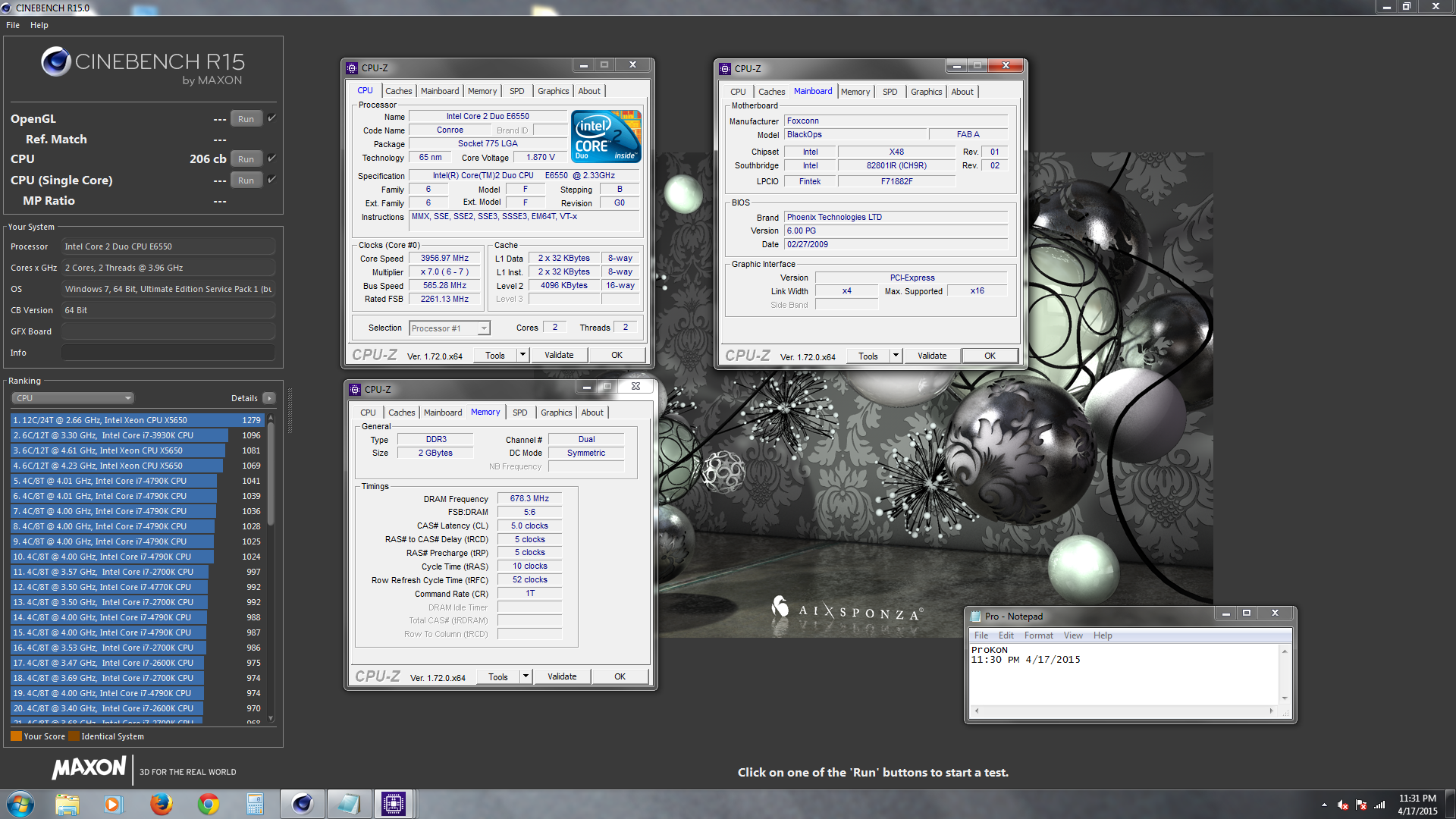This screenshot has width=1456, height=819.
Task: Switch to Notepad taskbar icon
Action: (349, 804)
